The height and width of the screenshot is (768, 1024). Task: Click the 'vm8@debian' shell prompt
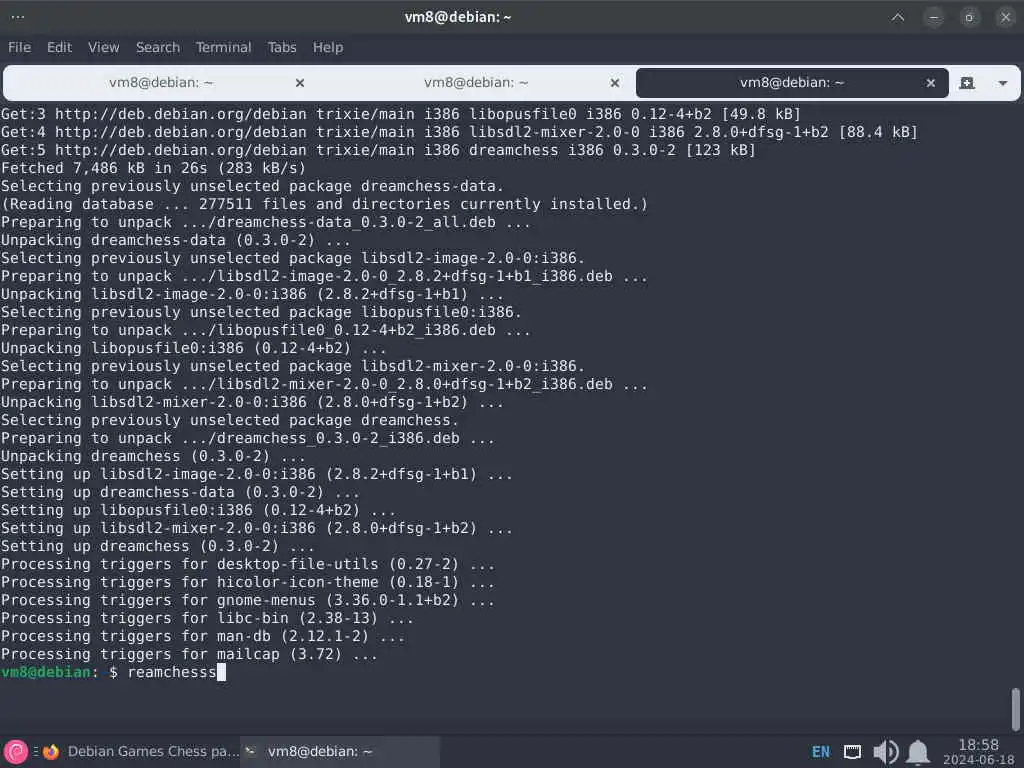pos(49,672)
